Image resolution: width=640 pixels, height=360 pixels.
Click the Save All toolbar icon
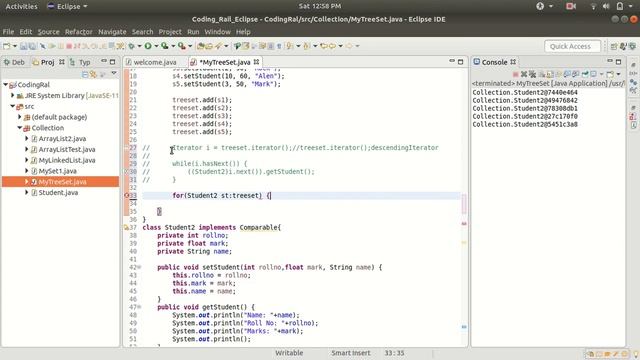(33, 46)
